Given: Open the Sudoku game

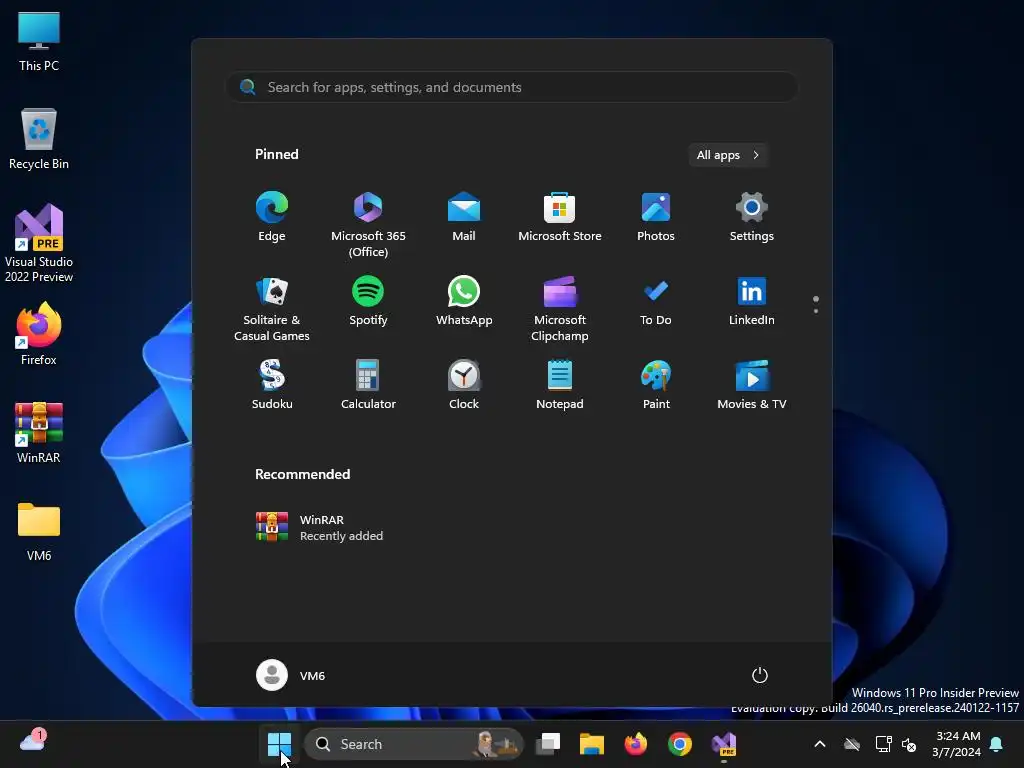Looking at the screenshot, I should [x=272, y=385].
